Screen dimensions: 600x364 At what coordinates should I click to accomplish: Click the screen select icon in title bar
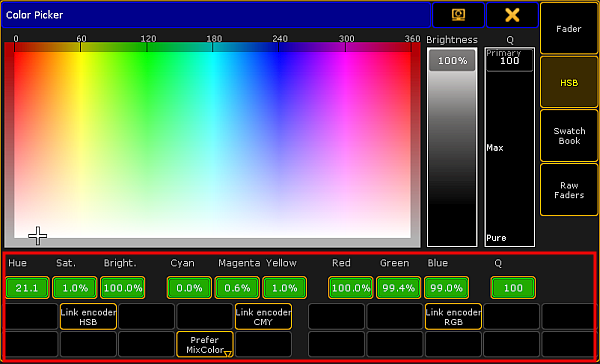click(458, 15)
